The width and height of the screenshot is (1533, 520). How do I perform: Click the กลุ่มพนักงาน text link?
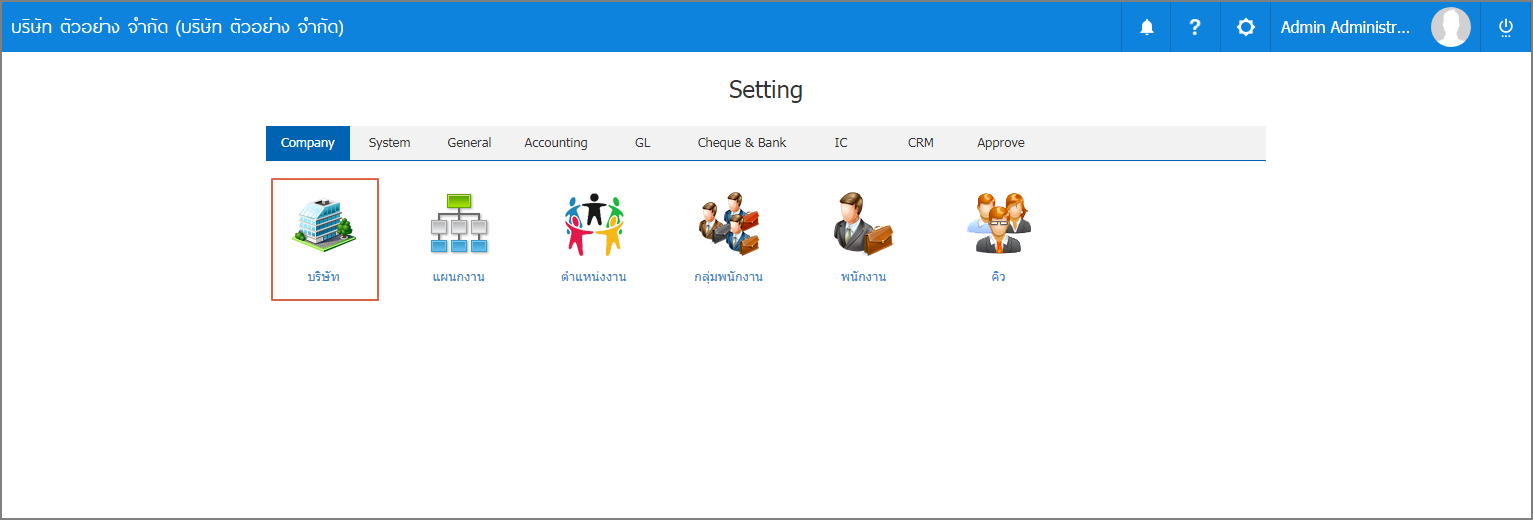(x=729, y=277)
